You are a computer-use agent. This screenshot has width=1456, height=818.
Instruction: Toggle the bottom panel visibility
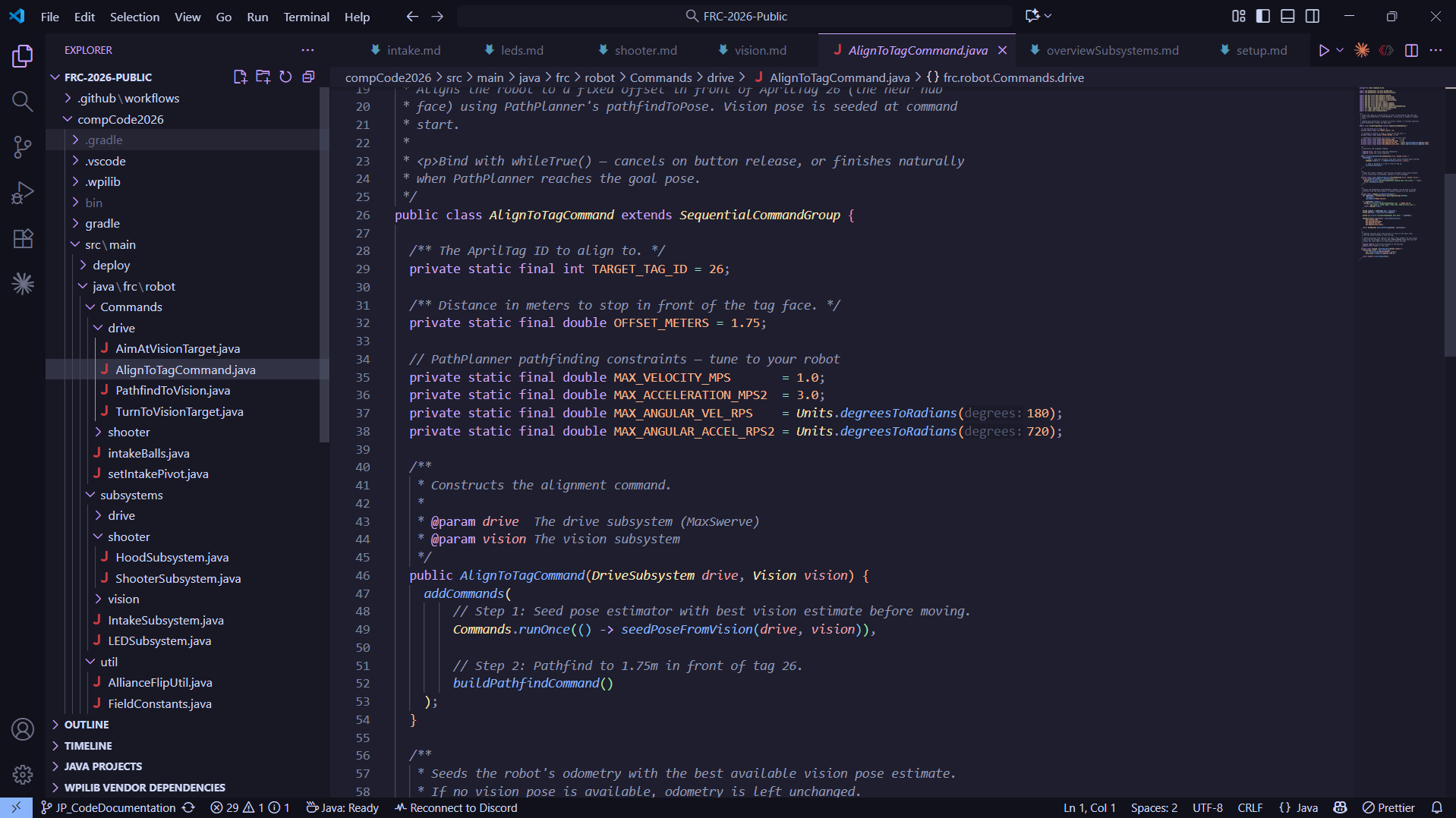pos(1287,16)
